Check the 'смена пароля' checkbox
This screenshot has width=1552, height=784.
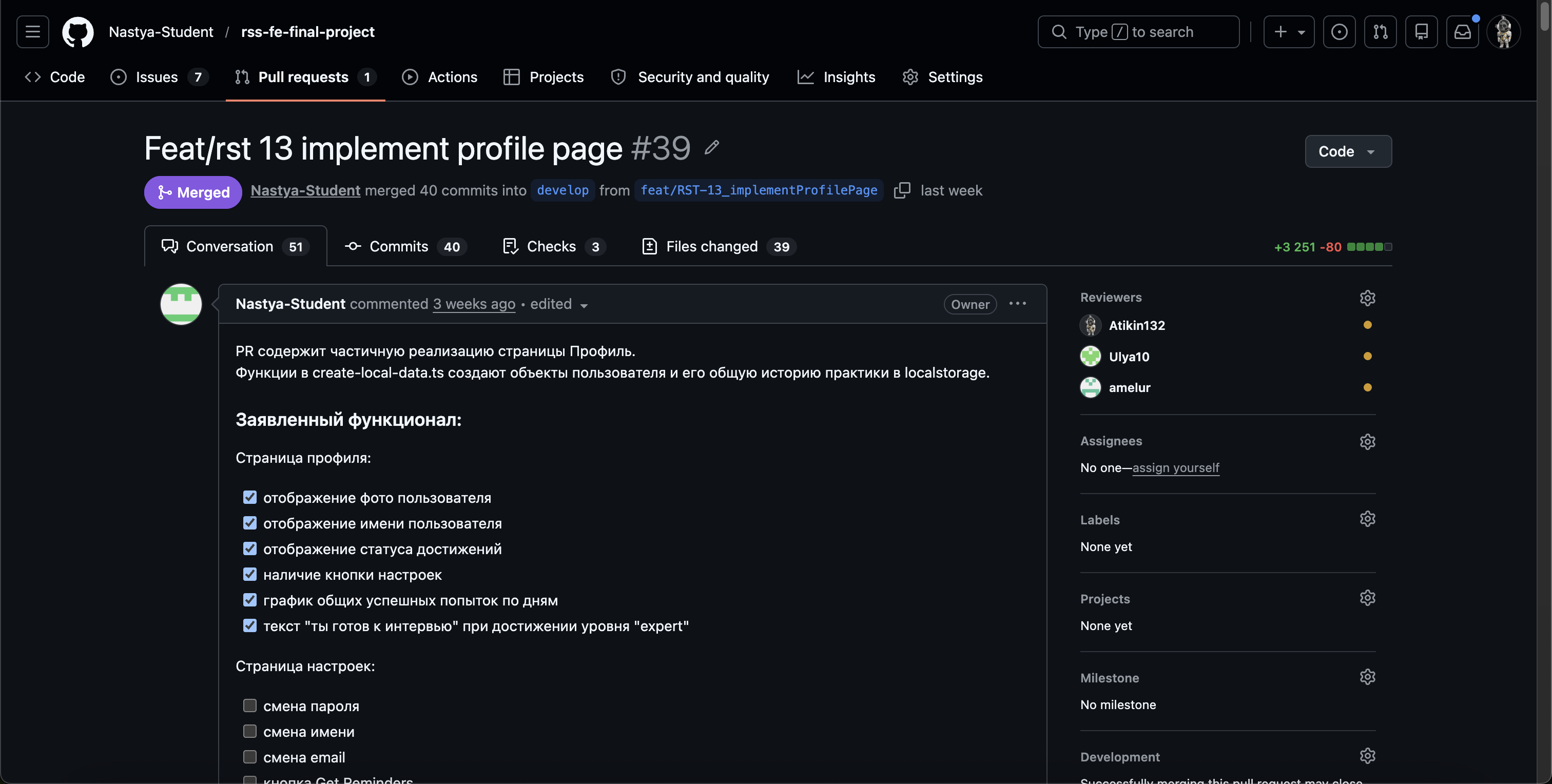point(250,705)
